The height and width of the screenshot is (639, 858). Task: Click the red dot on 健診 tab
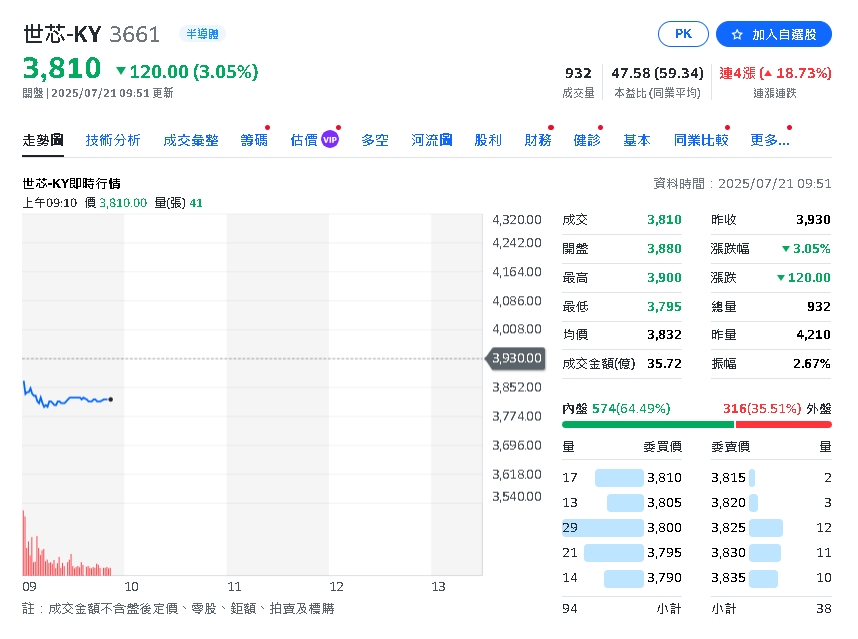pos(602,127)
